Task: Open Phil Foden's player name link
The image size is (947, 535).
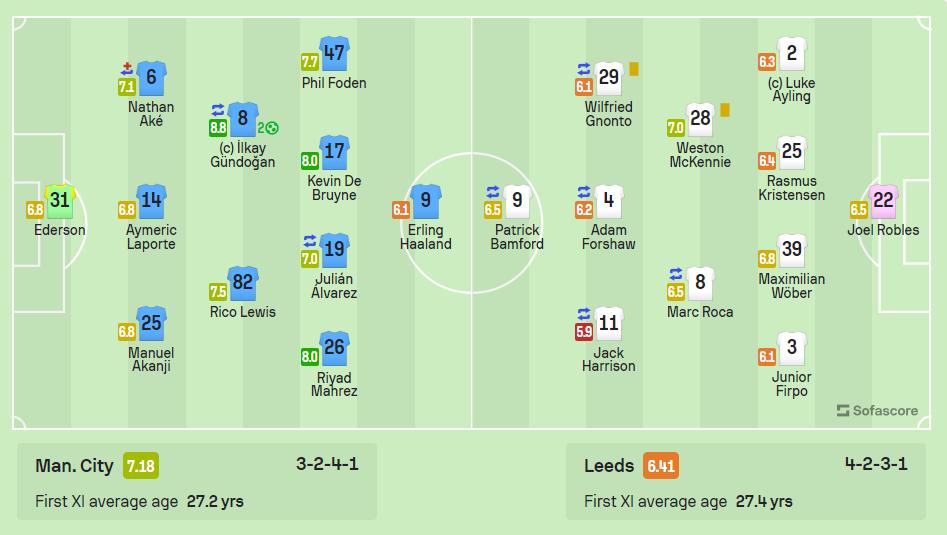Action: pyautogui.click(x=334, y=83)
